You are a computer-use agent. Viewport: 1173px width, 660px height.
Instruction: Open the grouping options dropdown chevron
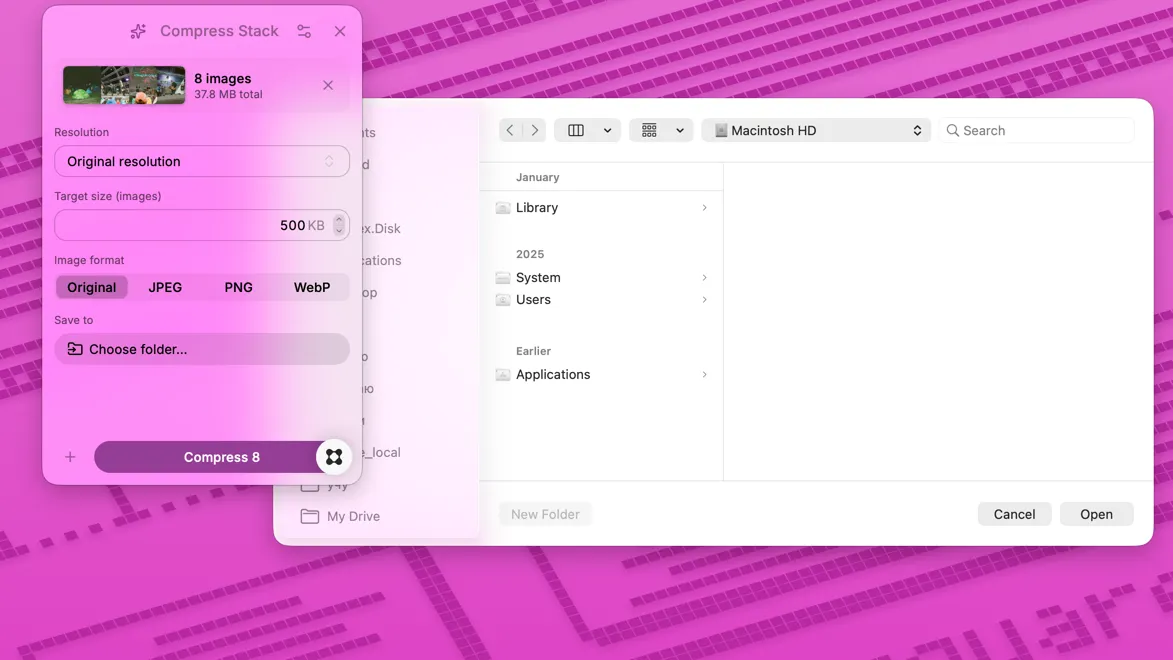(x=680, y=130)
